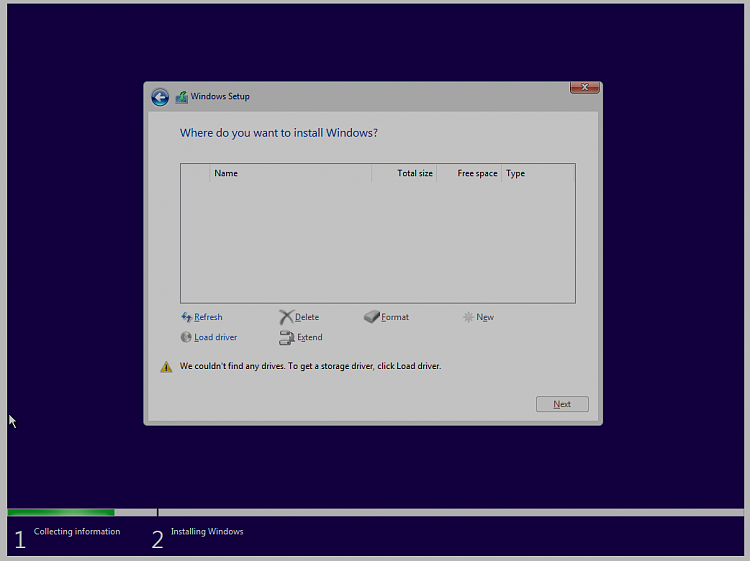Click the Load driver disc icon

(x=186, y=337)
